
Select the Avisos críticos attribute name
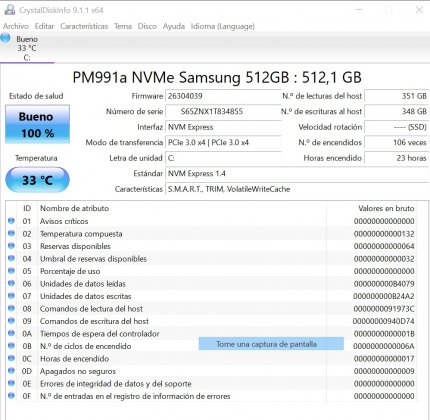pyautogui.click(x=64, y=221)
